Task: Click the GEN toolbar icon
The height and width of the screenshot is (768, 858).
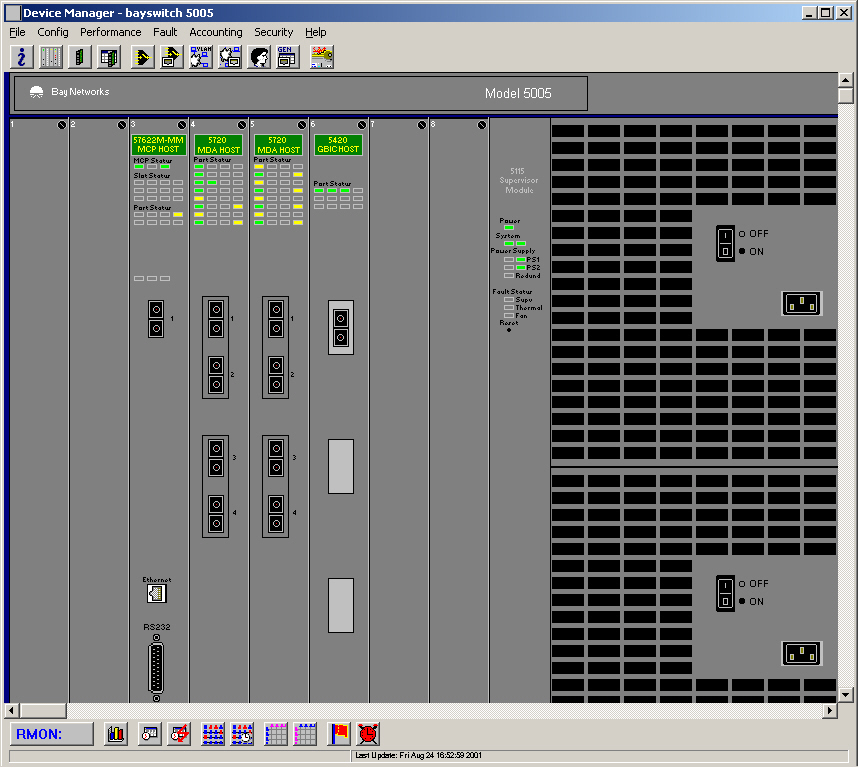Action: [x=288, y=57]
